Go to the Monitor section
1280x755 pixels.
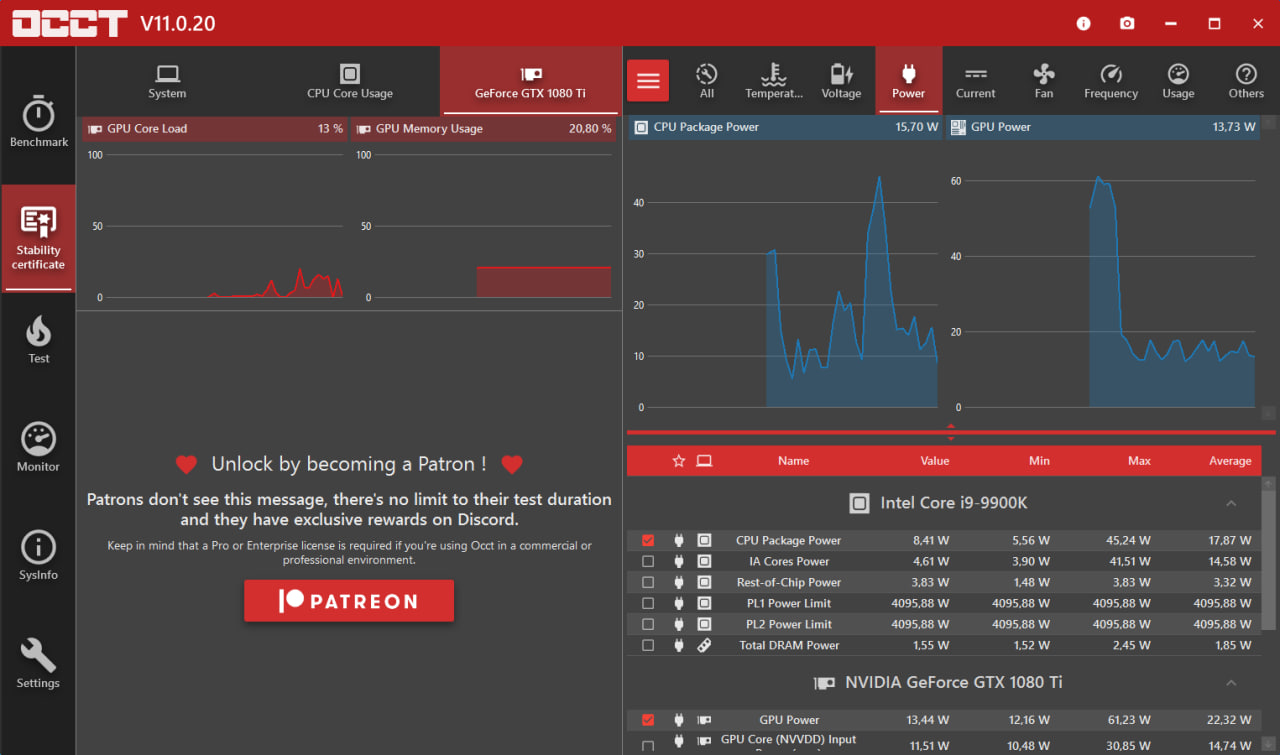[x=39, y=446]
